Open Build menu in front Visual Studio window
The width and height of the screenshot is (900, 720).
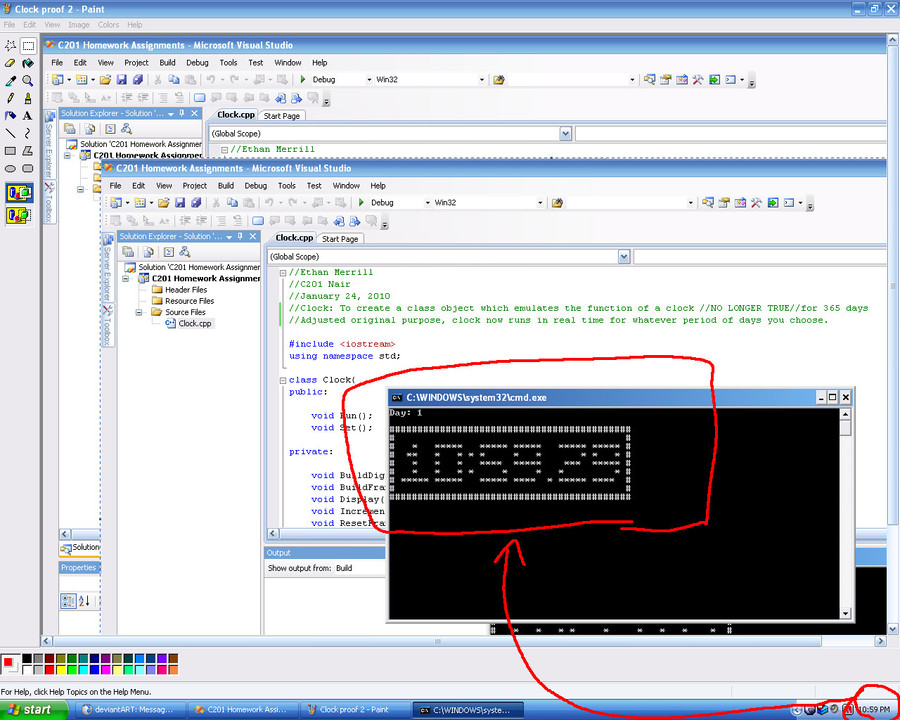click(226, 185)
